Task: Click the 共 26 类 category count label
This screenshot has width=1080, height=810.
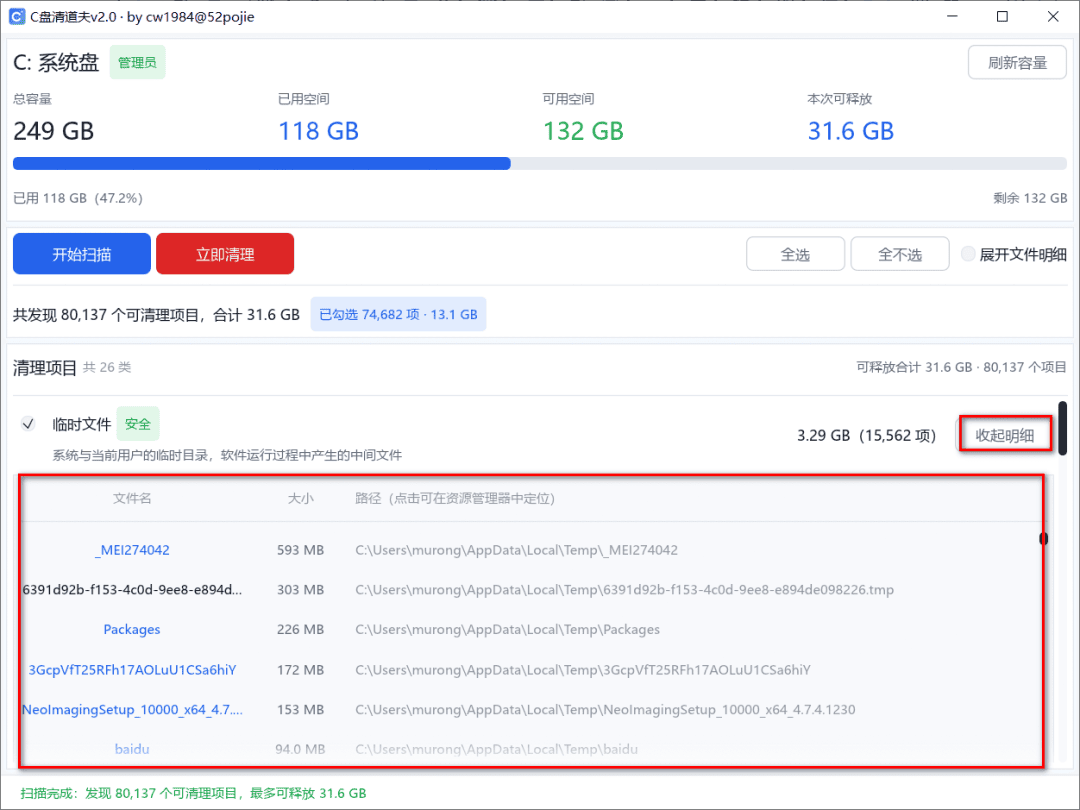Action: (x=107, y=367)
